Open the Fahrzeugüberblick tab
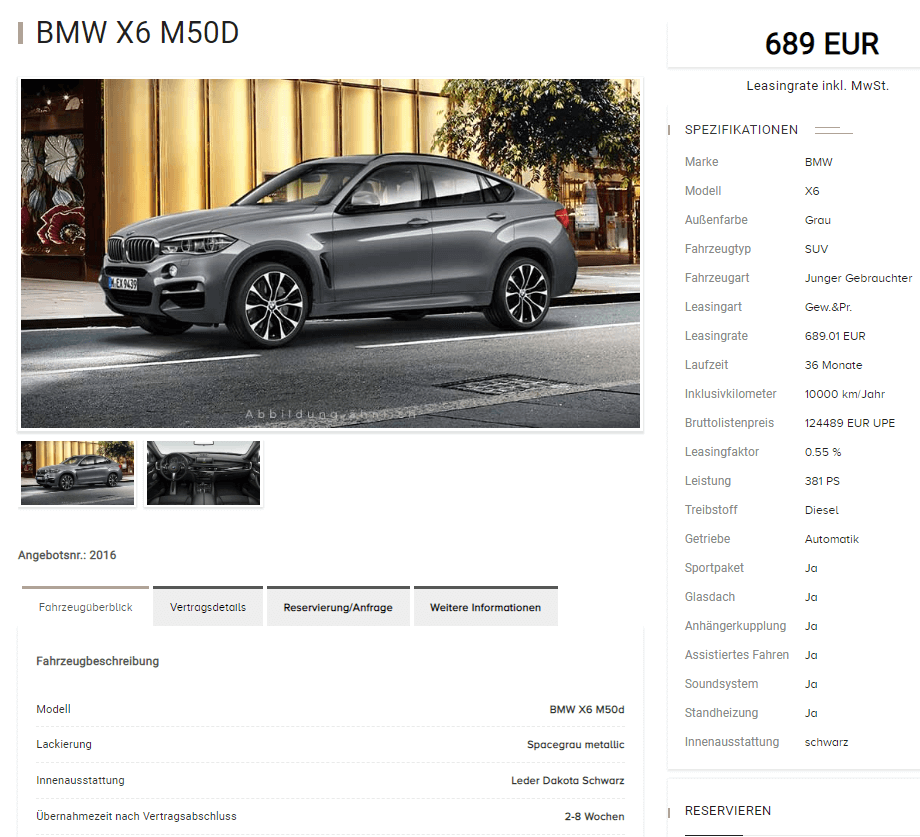Viewport: 920px width, 837px height. [85, 606]
